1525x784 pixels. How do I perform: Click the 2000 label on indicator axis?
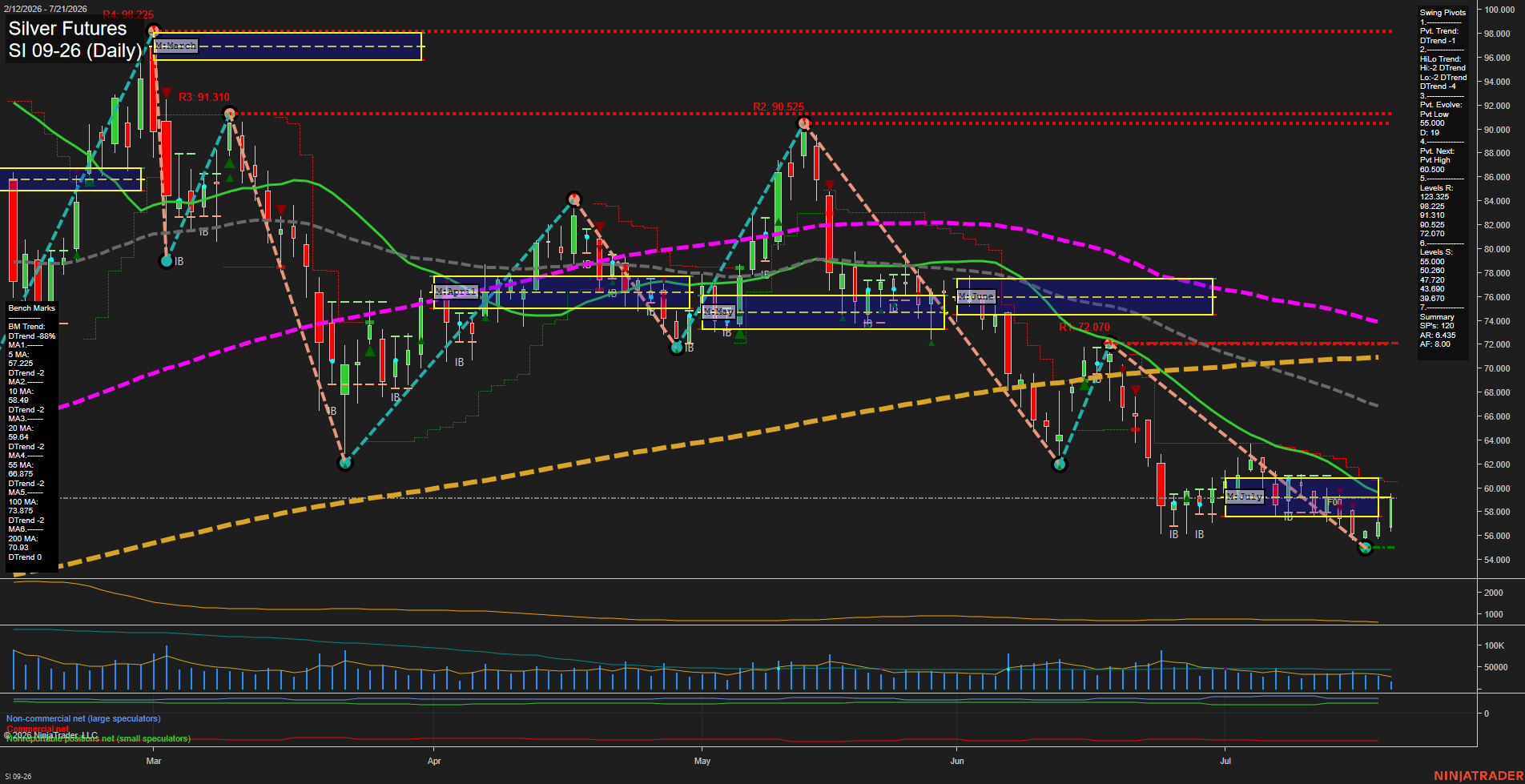coord(1493,593)
